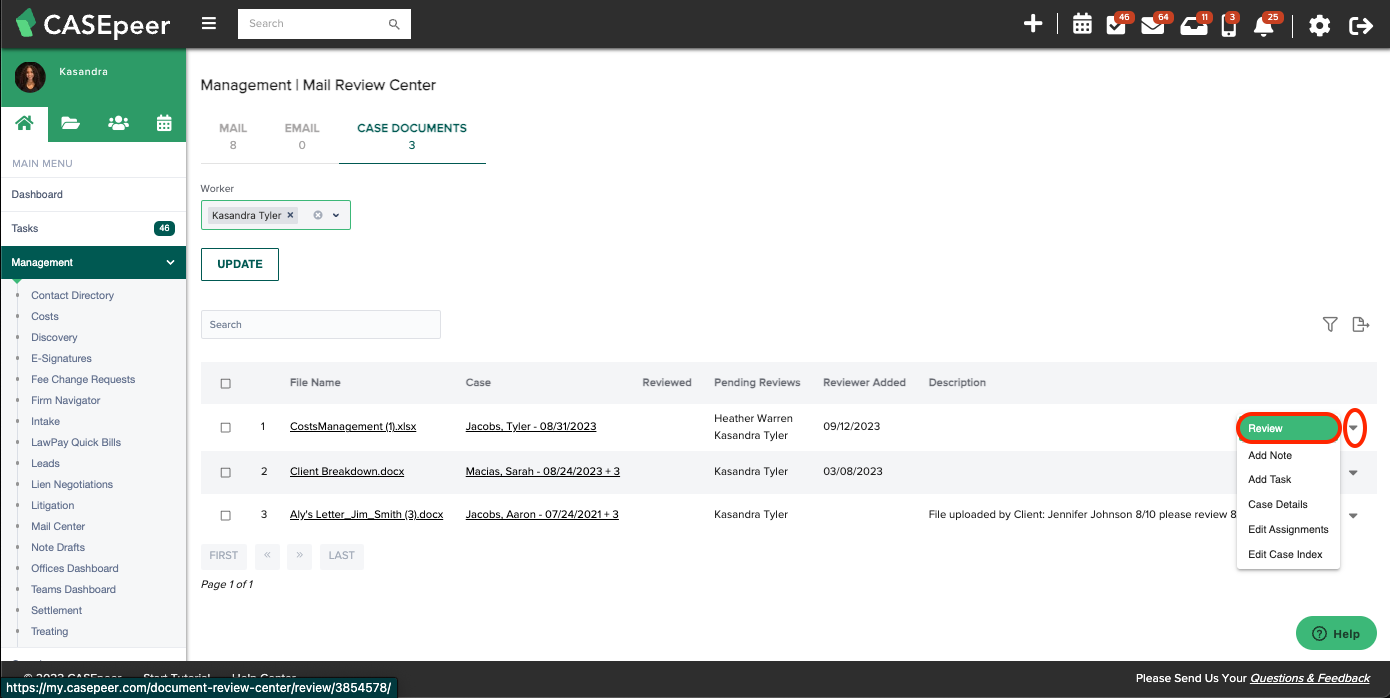Screen dimensions: 1390x698
Task: Click the LAST pagination button
Action: pyautogui.click(x=342, y=555)
